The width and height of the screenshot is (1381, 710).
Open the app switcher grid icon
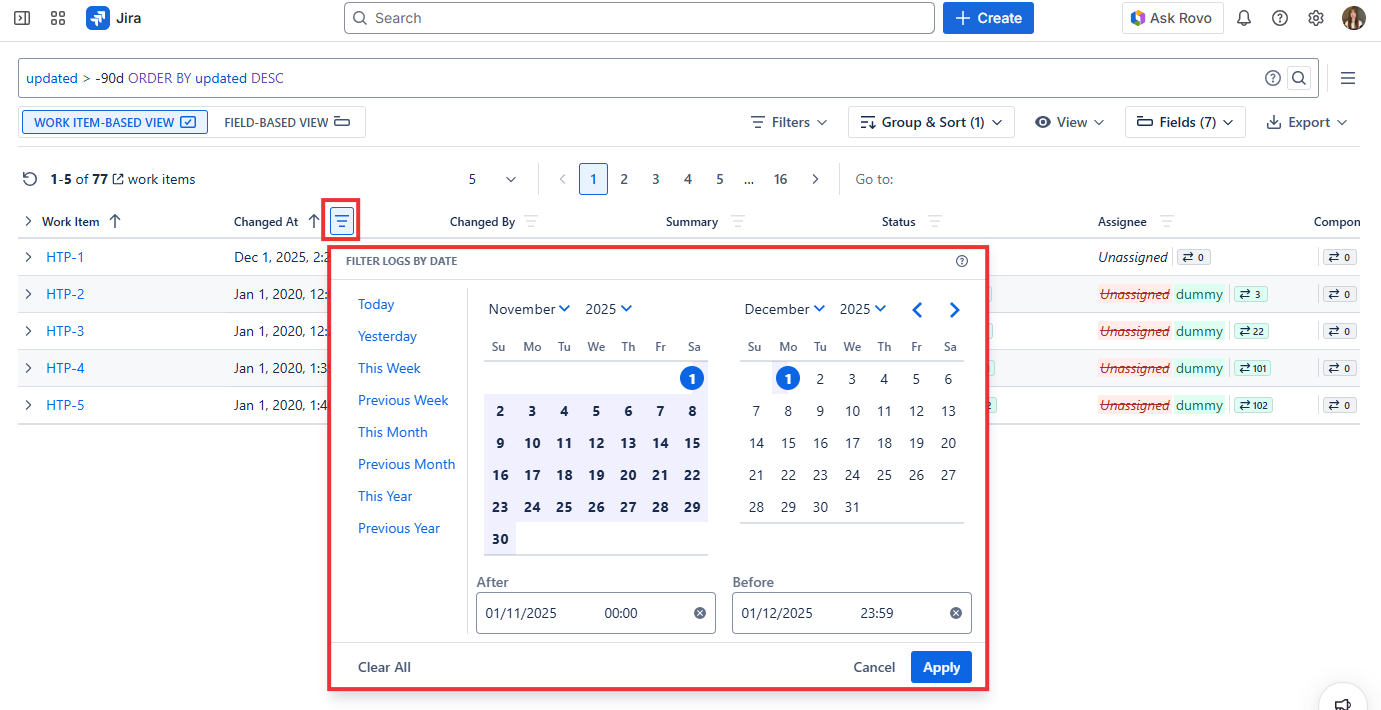58,18
